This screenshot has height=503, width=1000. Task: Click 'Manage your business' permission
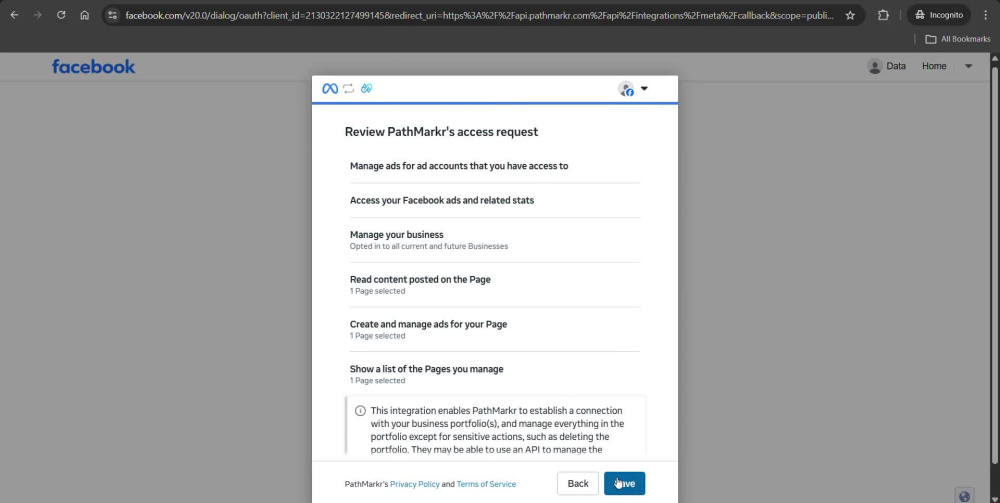397,235
